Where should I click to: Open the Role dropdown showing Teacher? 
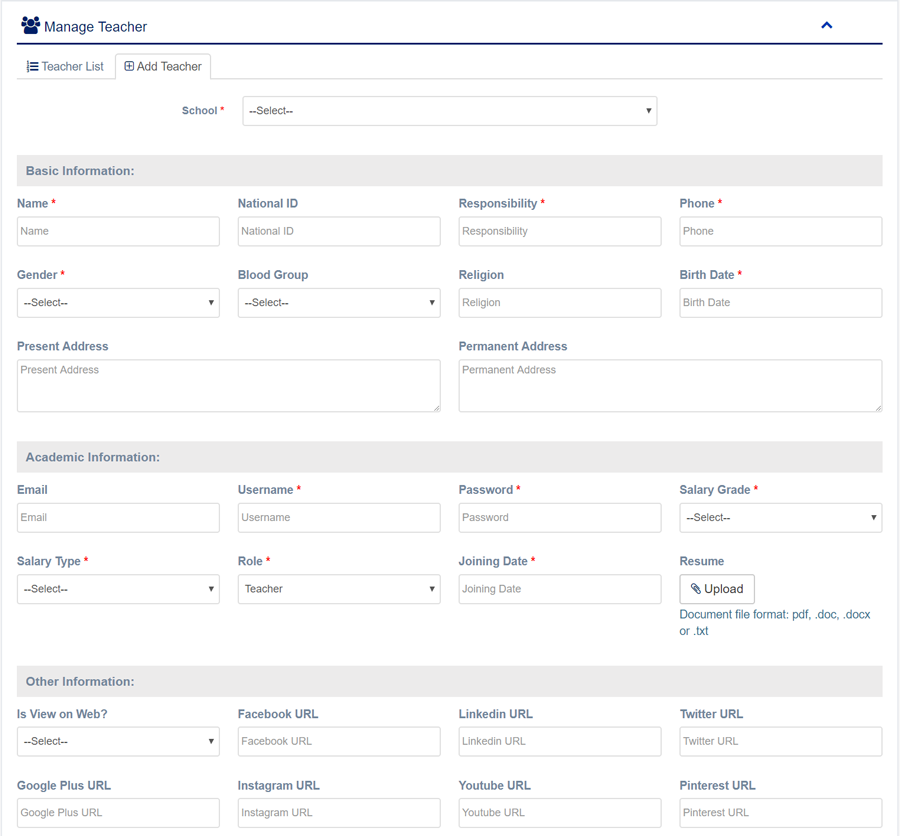339,589
